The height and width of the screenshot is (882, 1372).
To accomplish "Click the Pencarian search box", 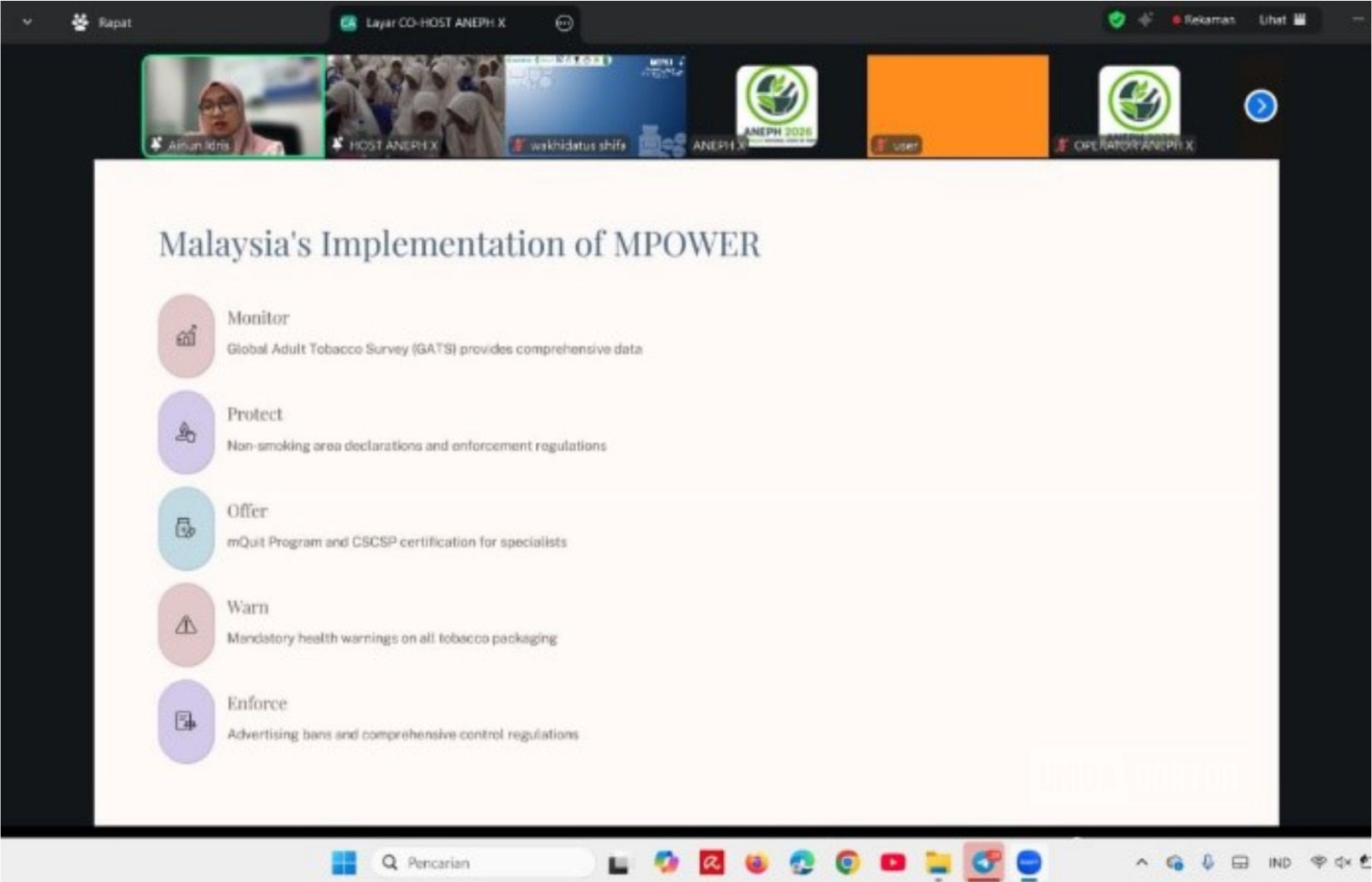I will 483,862.
